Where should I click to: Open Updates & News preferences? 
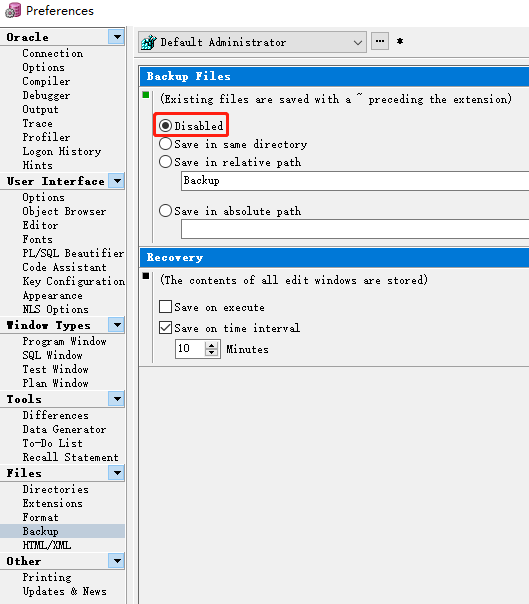coord(64,591)
